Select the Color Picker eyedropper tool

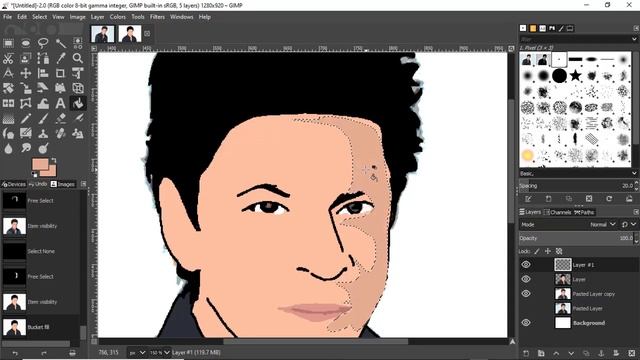coord(60,58)
